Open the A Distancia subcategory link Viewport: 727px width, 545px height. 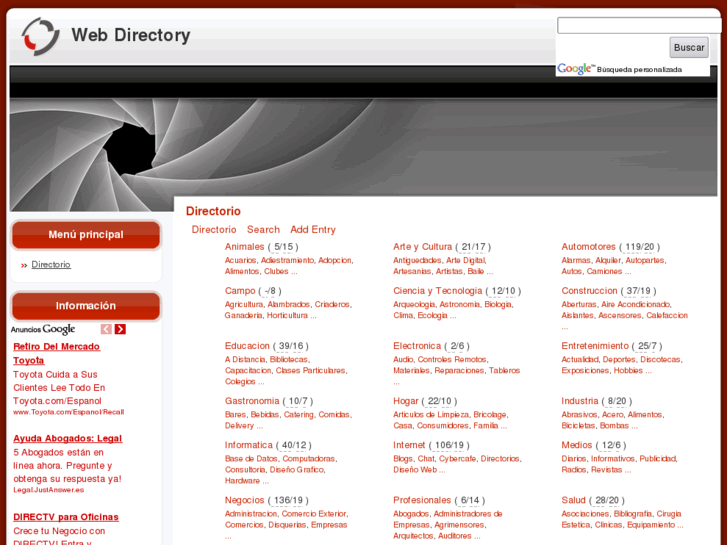pos(245,359)
